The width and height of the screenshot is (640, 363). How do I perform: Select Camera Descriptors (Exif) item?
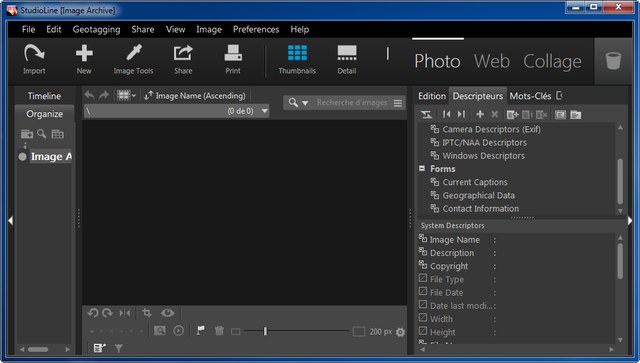pyautogui.click(x=491, y=129)
